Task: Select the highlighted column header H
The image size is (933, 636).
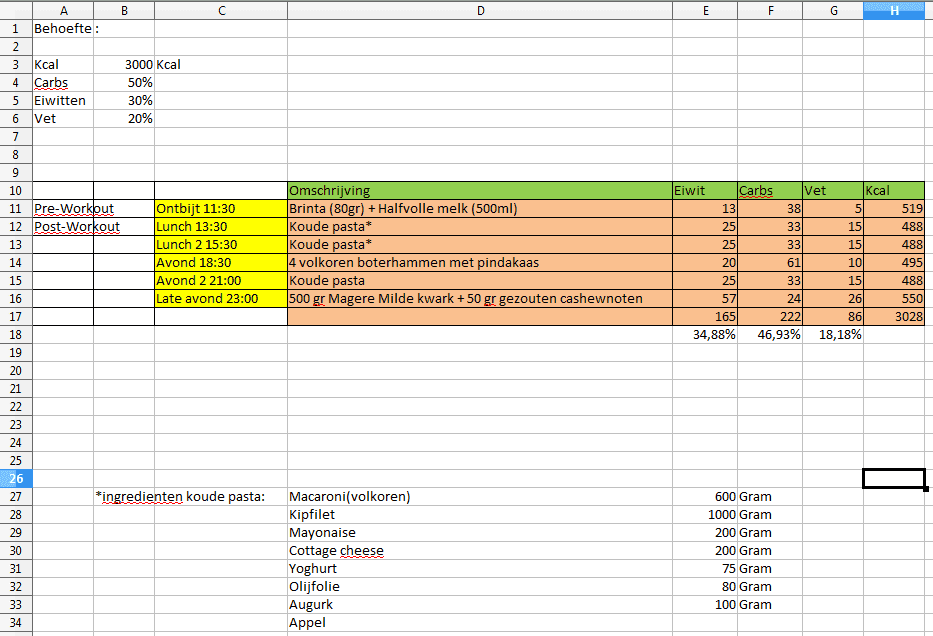Action: pyautogui.click(x=893, y=10)
